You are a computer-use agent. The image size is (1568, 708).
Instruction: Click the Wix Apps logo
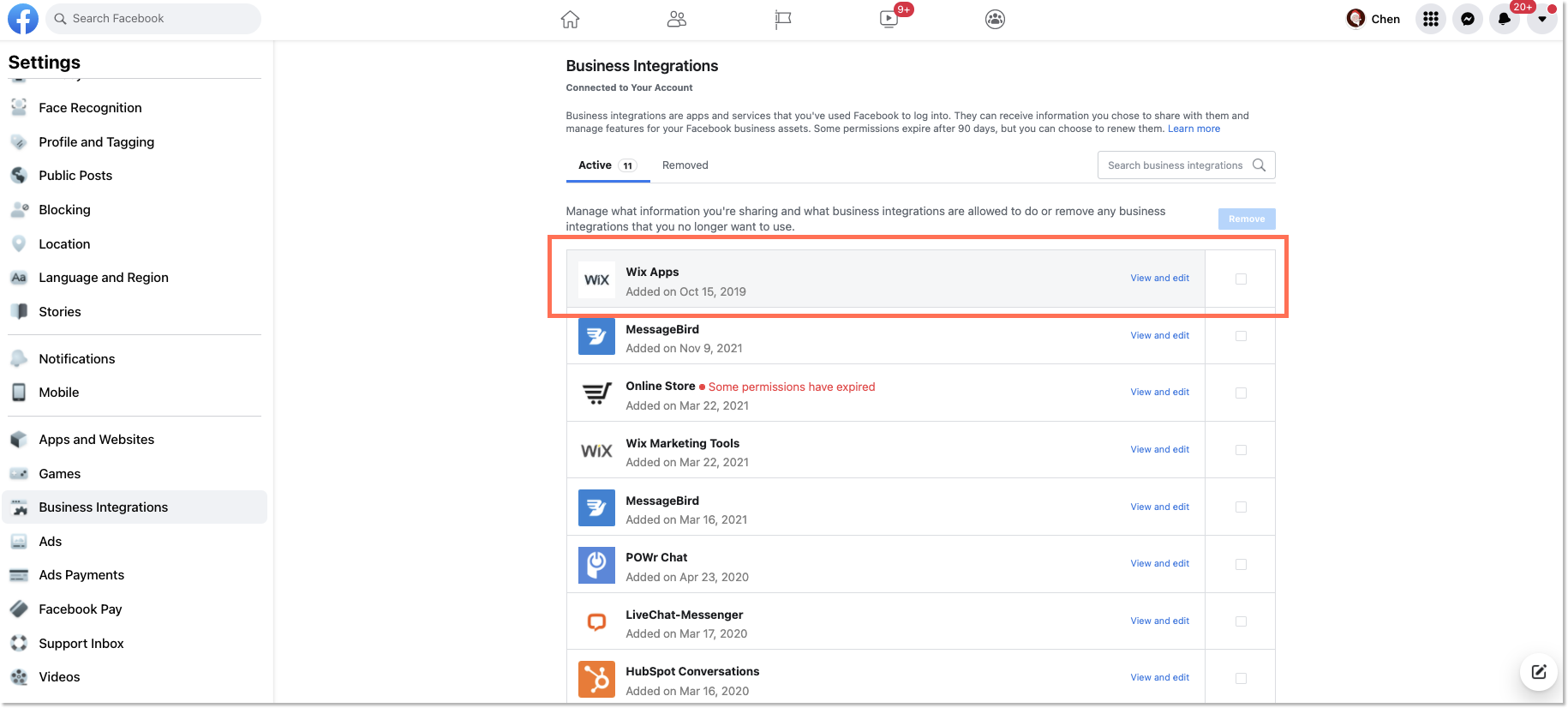pos(596,279)
